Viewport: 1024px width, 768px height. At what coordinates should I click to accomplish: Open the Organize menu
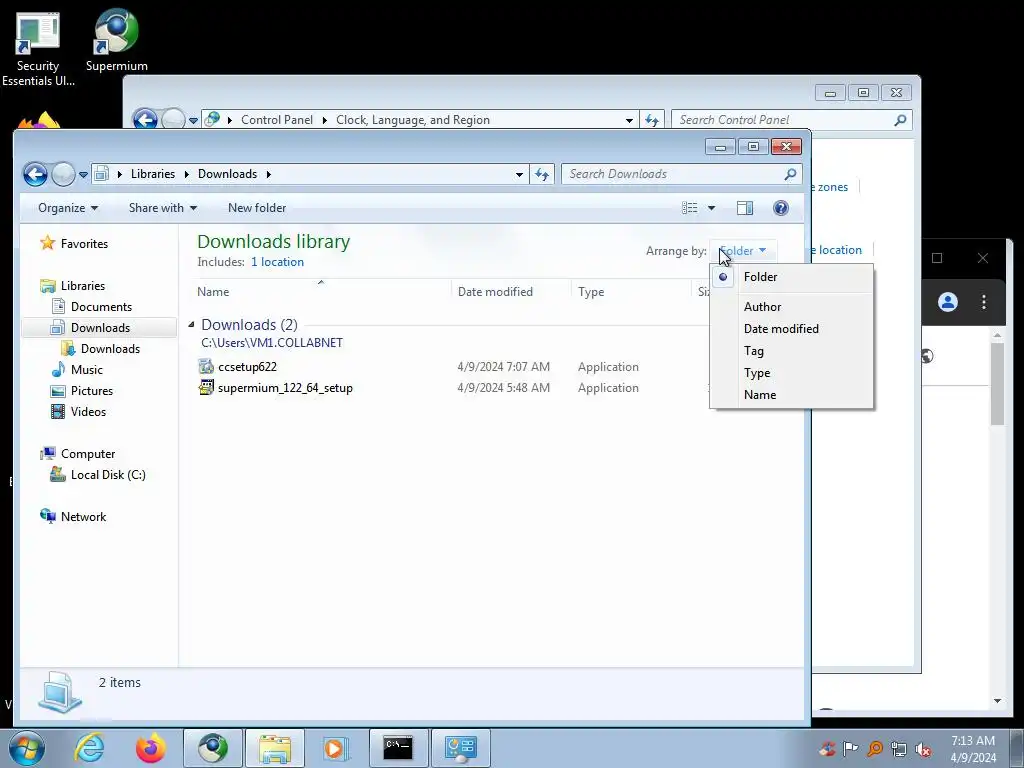(68, 208)
